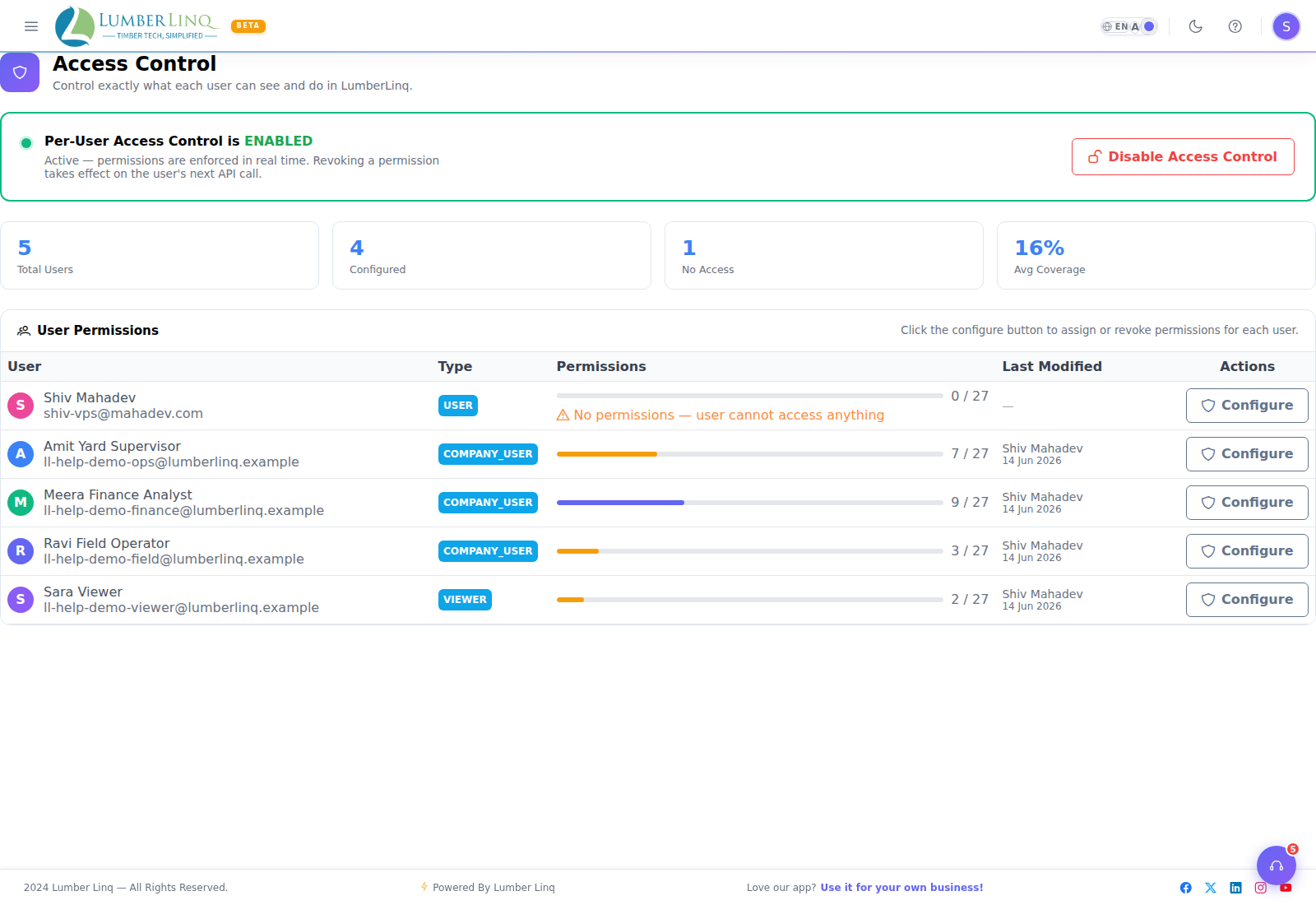Viewport: 1316px width, 905px height.
Task: Click Ravi Field Operator's R avatar
Action: (21, 551)
